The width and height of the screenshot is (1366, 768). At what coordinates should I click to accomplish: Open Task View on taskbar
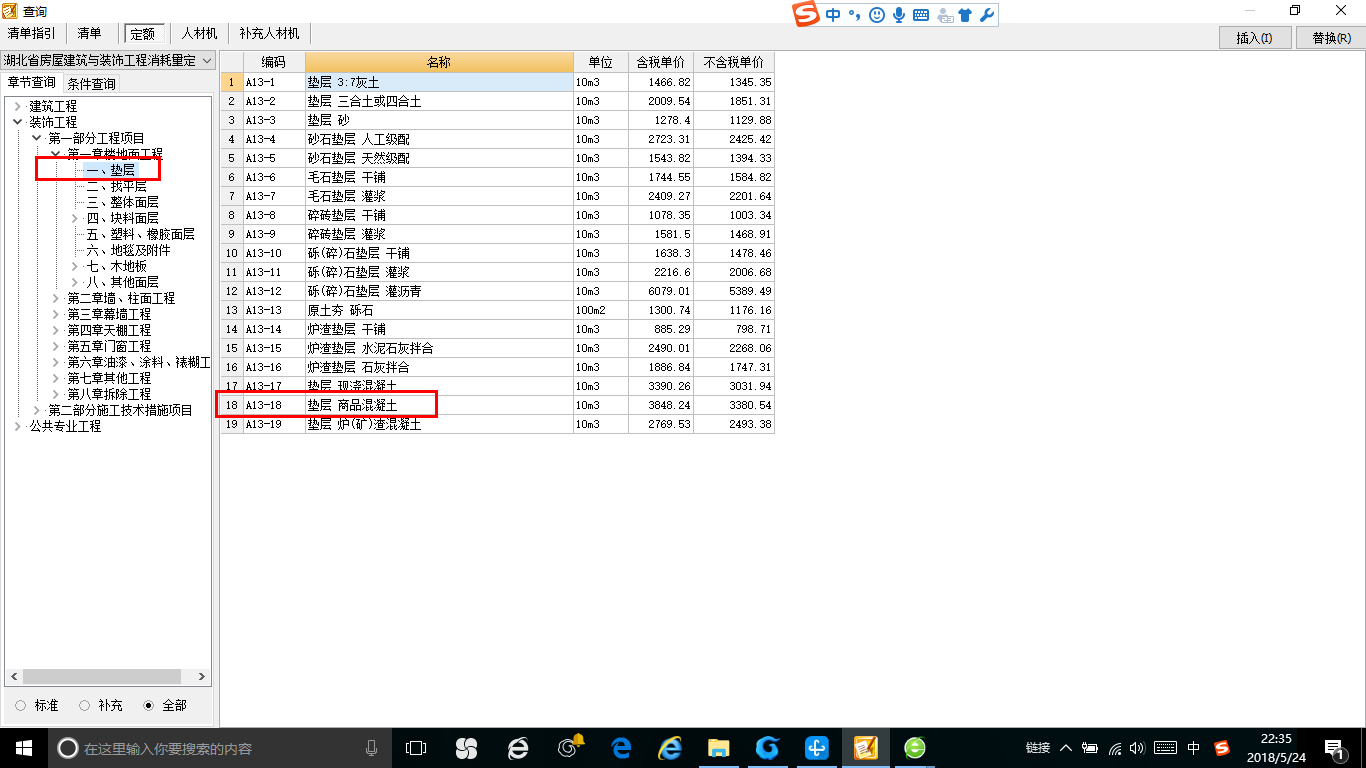(416, 748)
